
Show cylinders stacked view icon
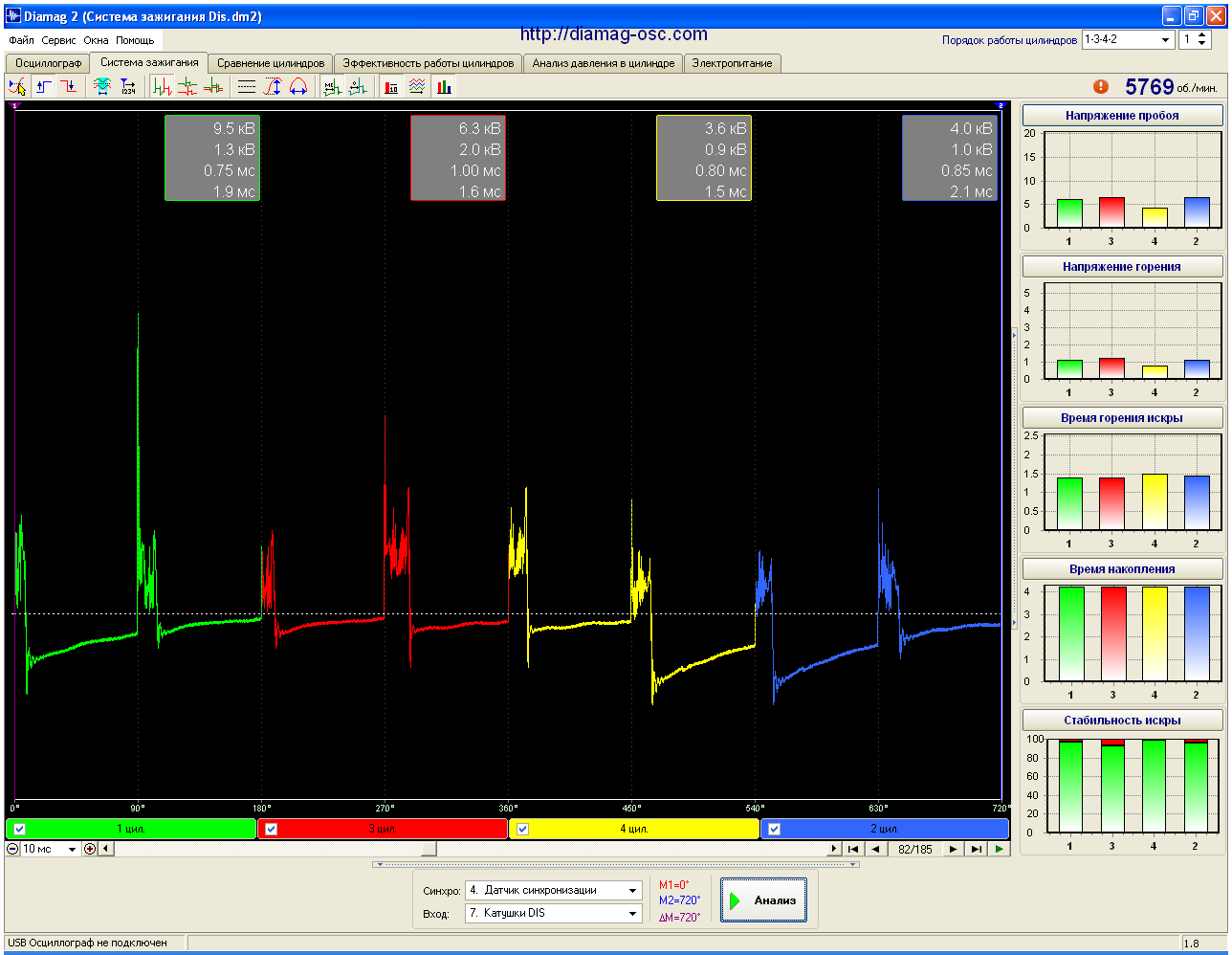pos(187,86)
